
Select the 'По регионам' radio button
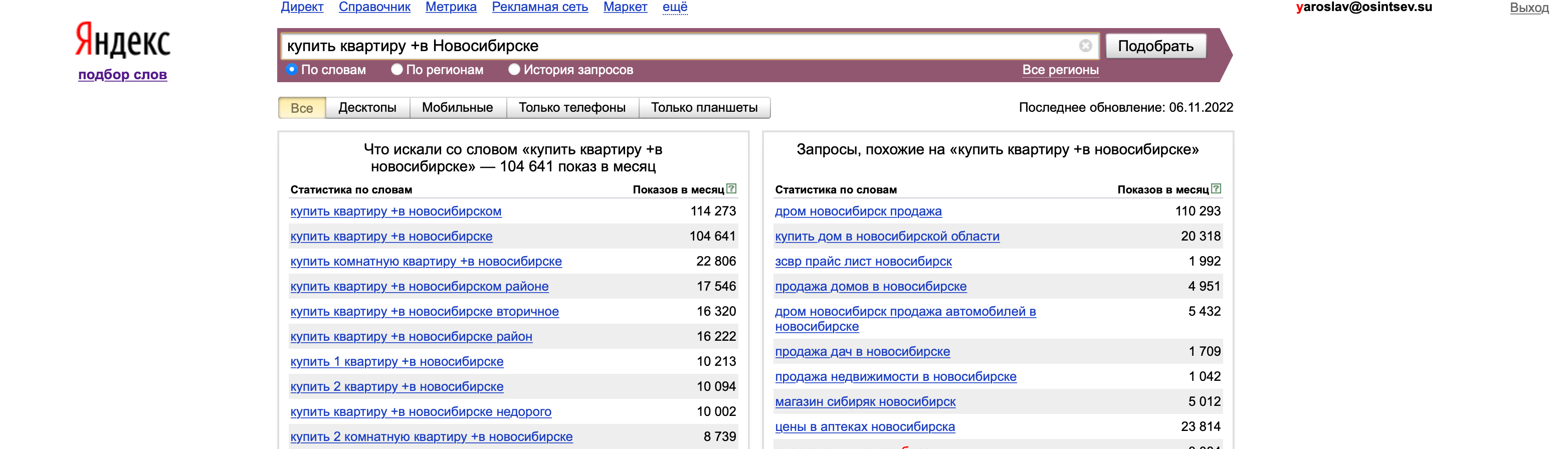397,69
